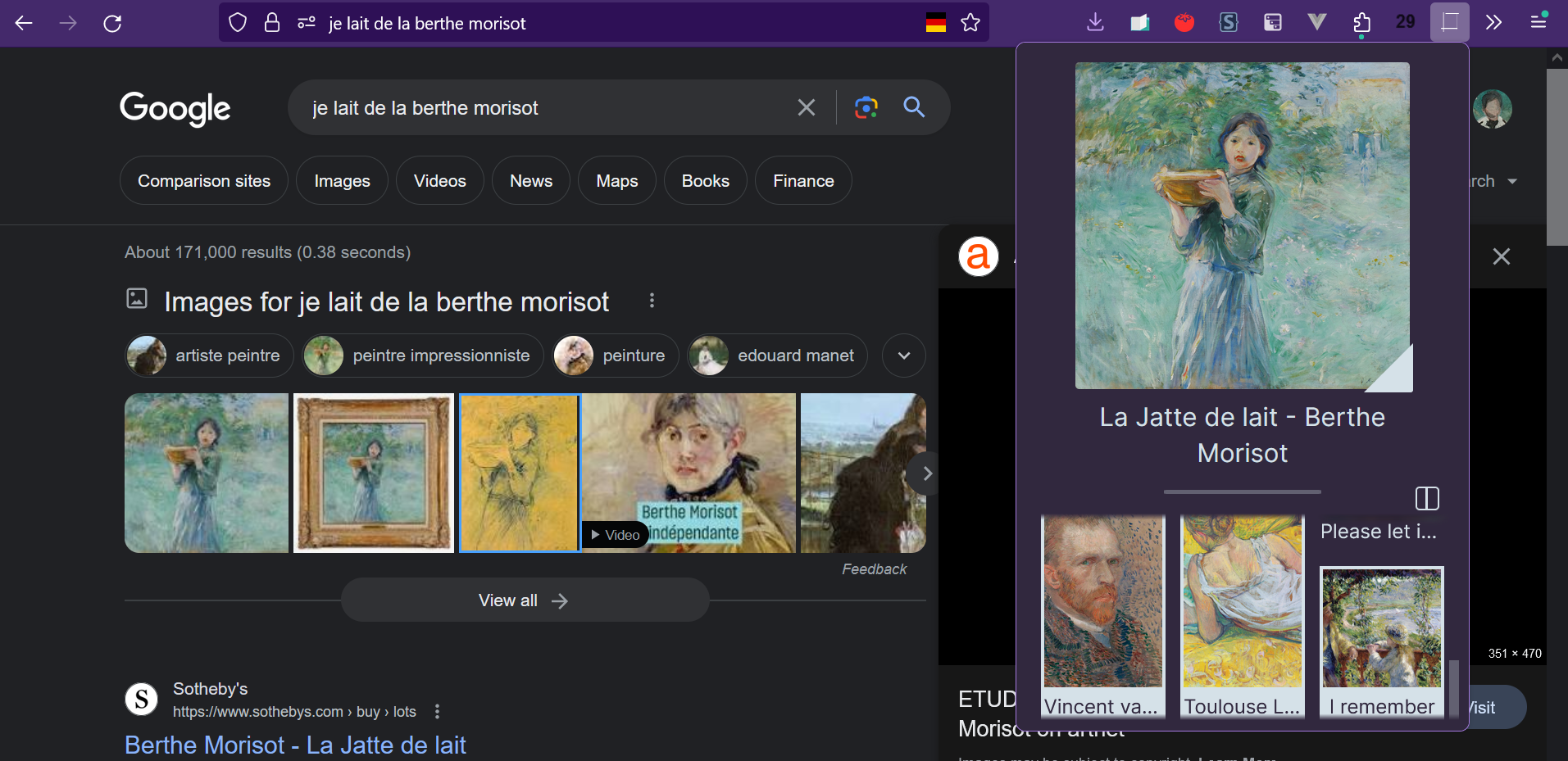1568x761 pixels.
Task: Expand more image filter chips
Action: pos(904,356)
